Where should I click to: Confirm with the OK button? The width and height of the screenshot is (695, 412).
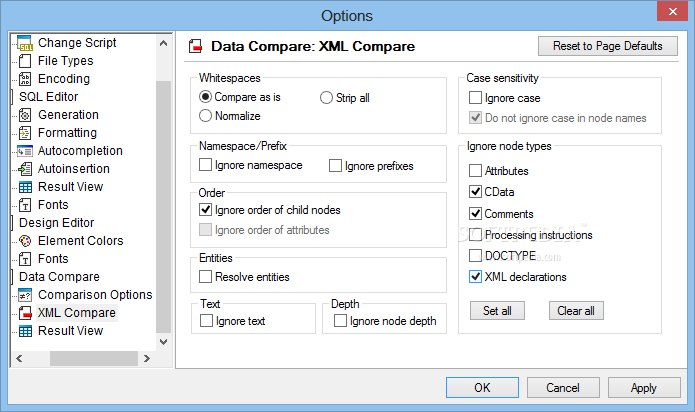(482, 388)
